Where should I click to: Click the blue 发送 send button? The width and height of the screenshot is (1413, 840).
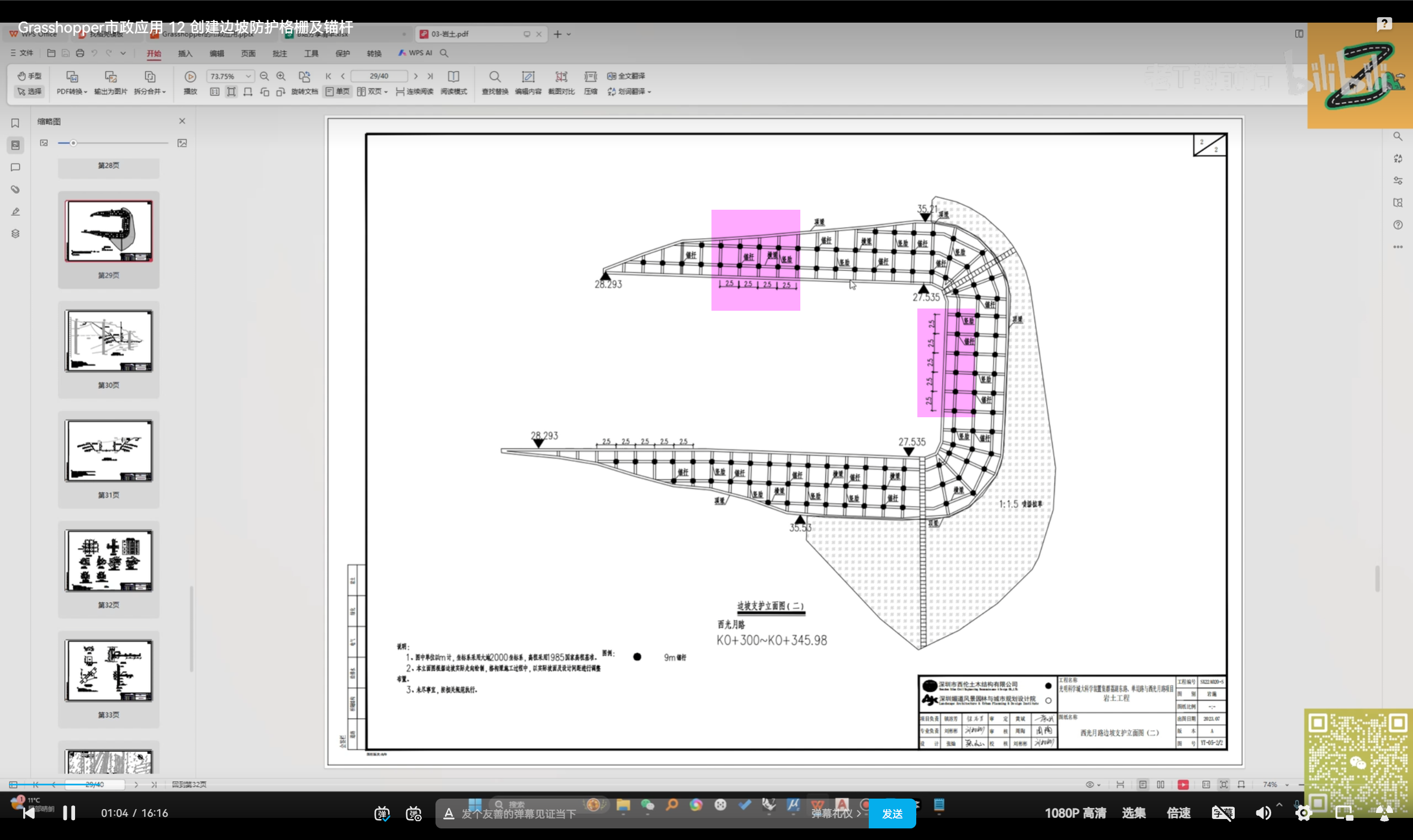tap(891, 814)
